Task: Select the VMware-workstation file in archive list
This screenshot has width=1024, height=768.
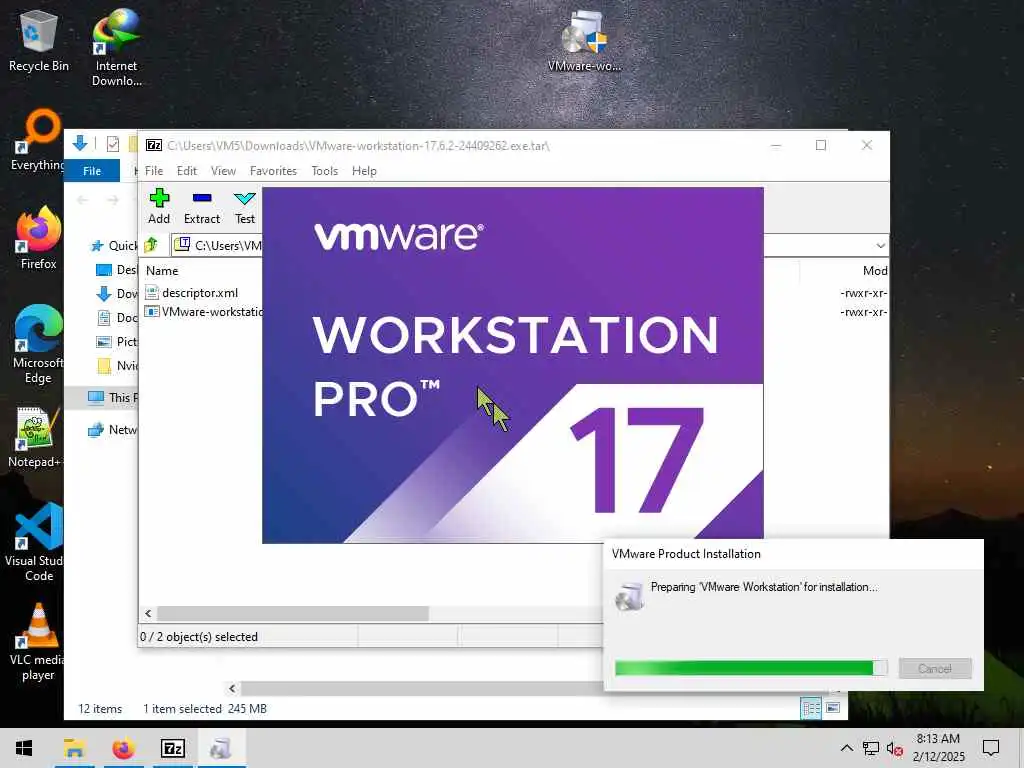Action: (203, 312)
